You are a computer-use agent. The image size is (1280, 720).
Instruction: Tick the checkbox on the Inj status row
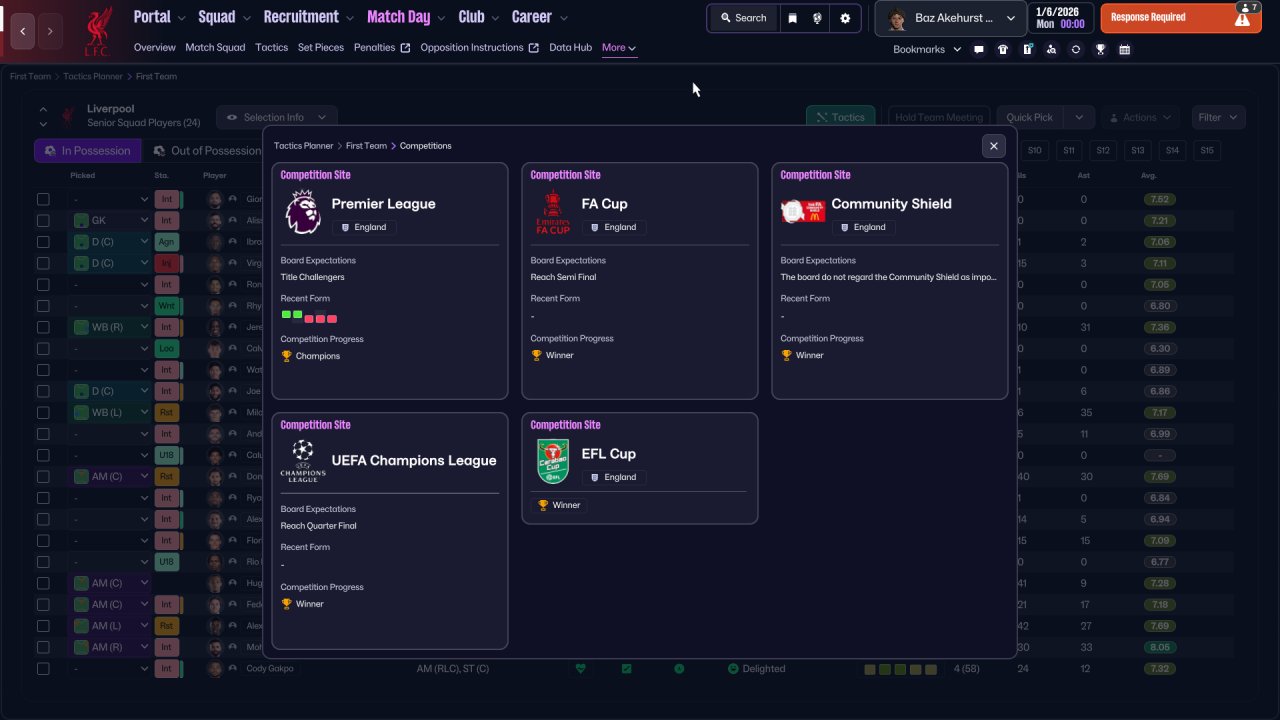point(43,263)
